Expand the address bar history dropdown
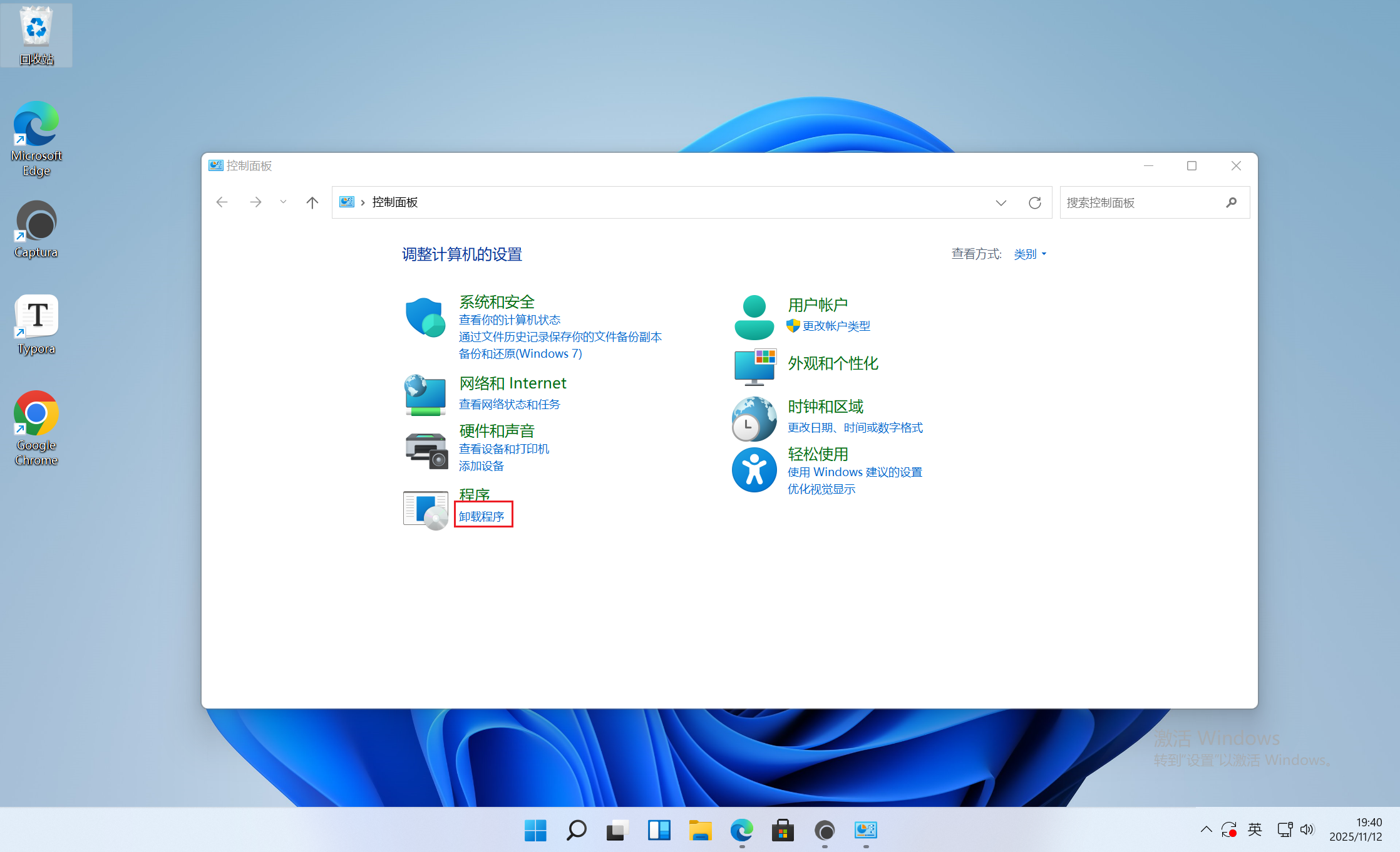This screenshot has height=852, width=1400. 1001,202
